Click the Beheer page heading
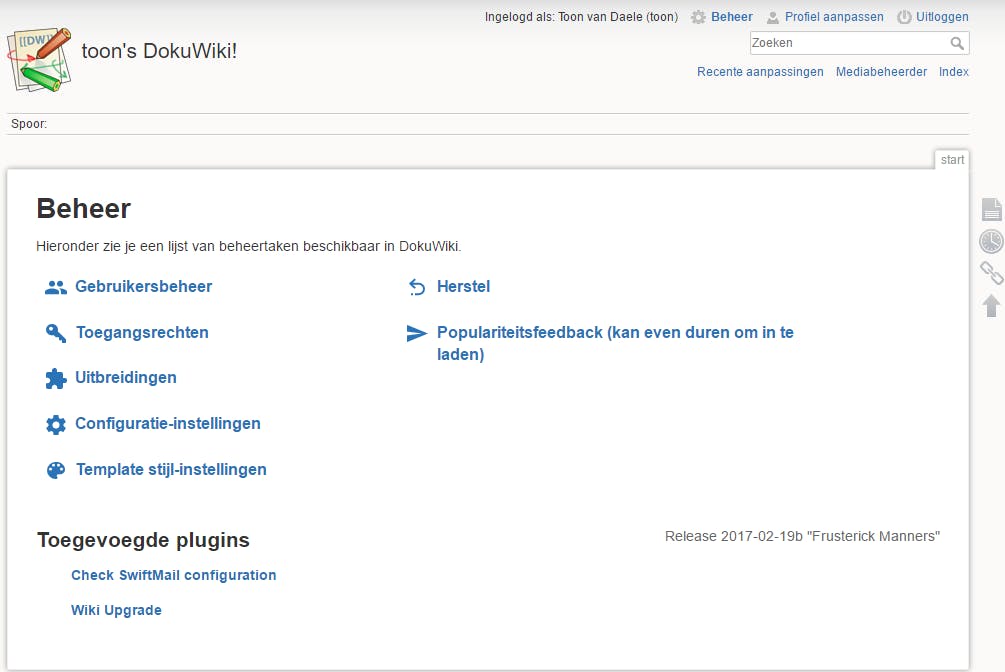Viewport: 1005px width, 672px height. pyautogui.click(x=83, y=208)
